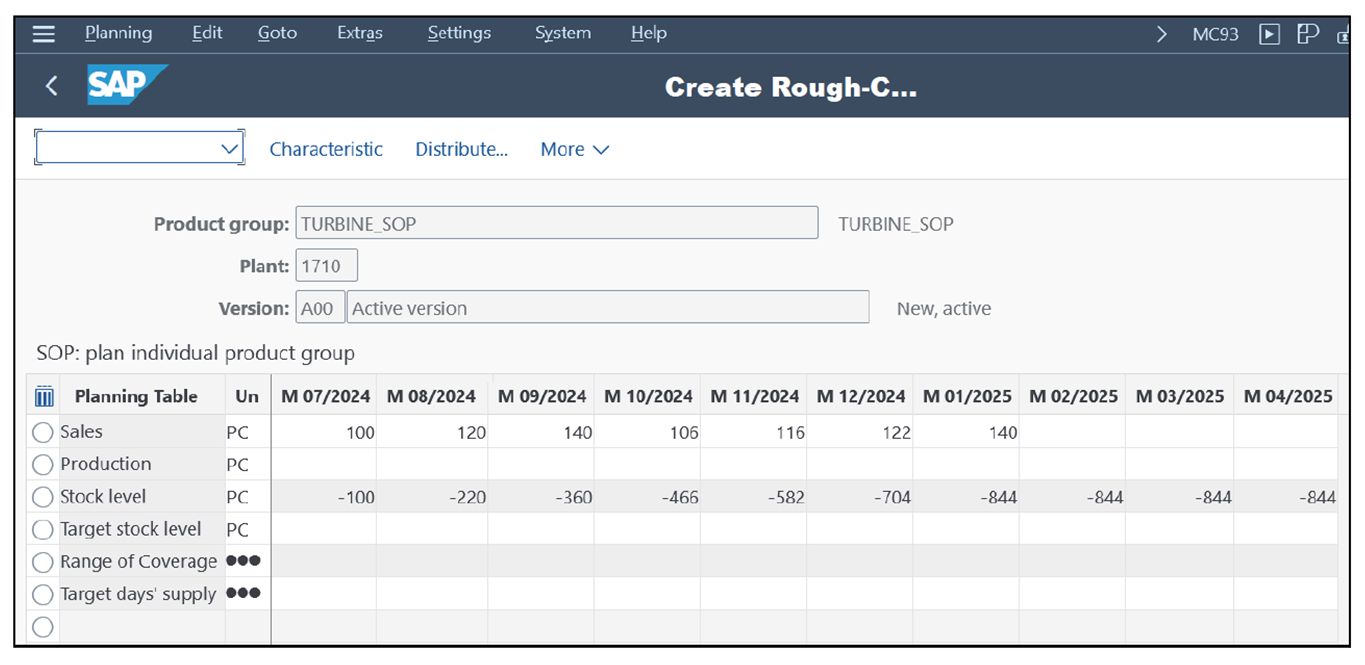The height and width of the screenshot is (665, 1365).
Task: Select the empty last row radio button
Action: click(x=43, y=627)
